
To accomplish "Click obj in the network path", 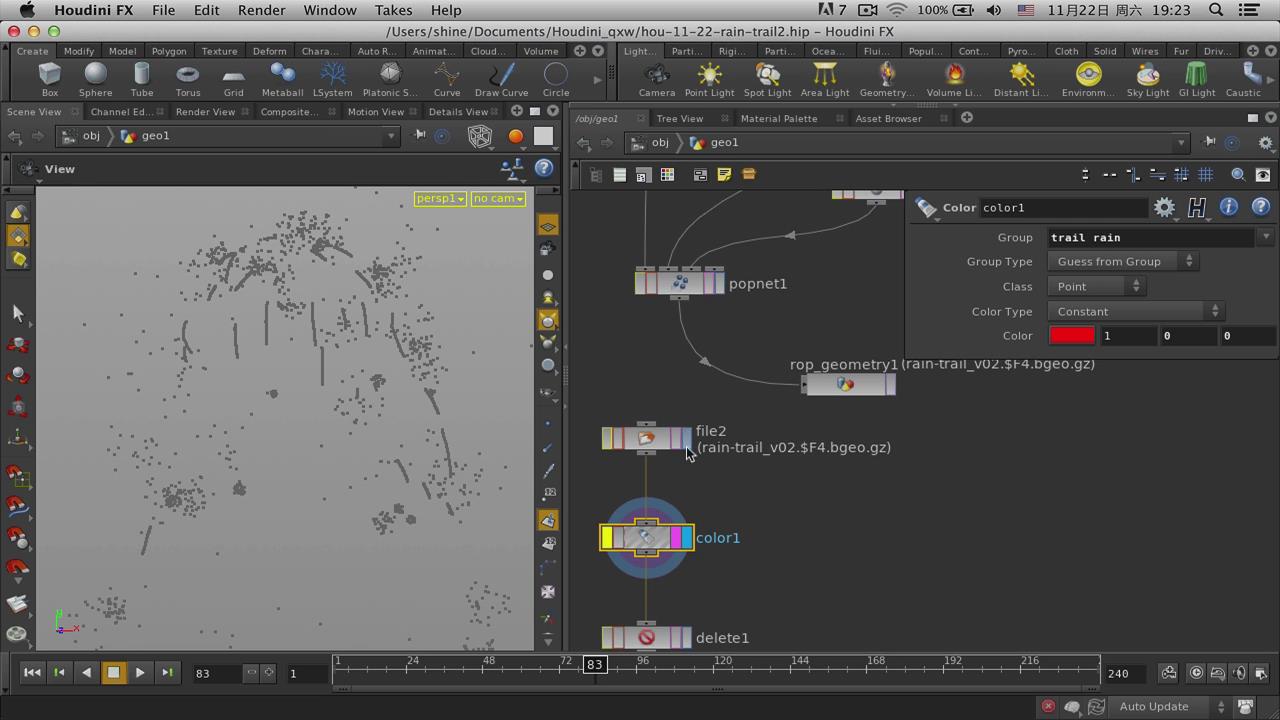I will coord(660,143).
